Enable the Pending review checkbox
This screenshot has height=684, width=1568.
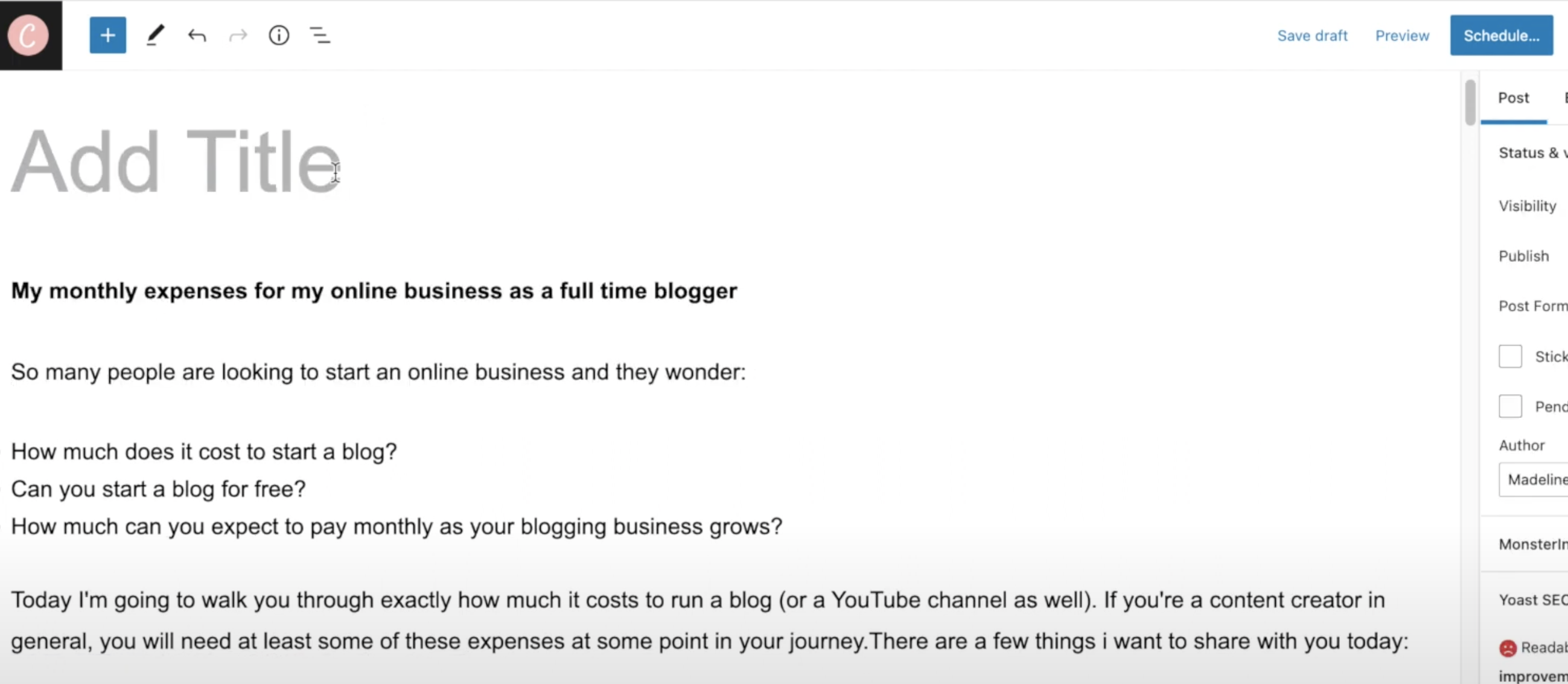tap(1509, 406)
